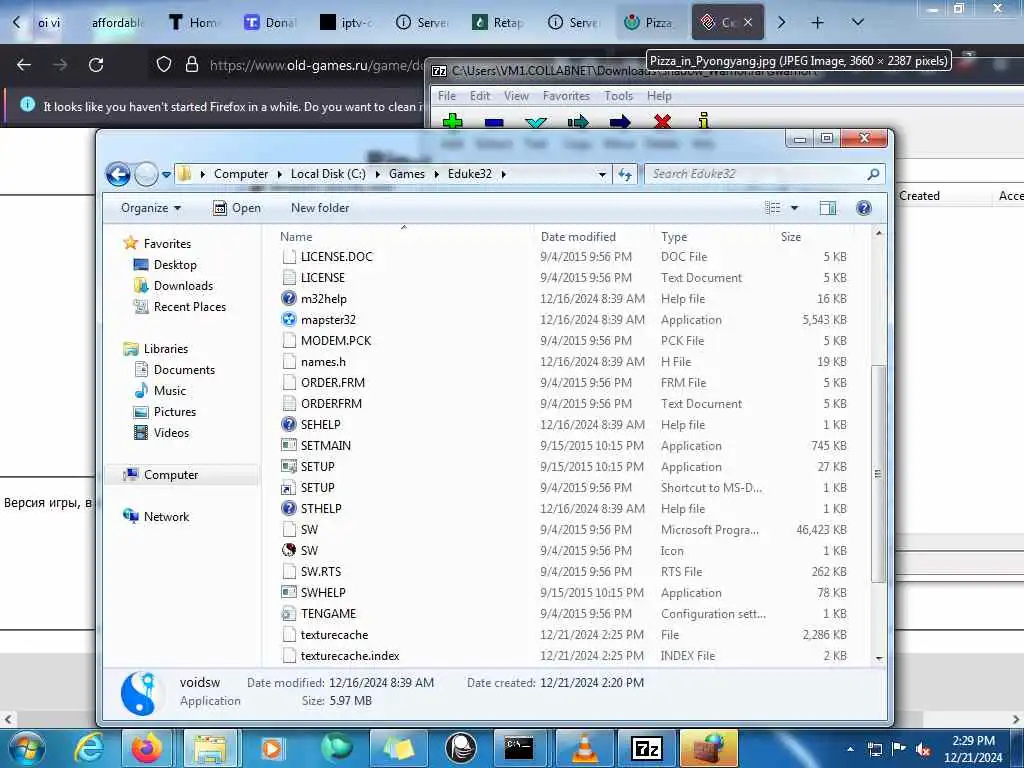Expand the arrow after Eduke32 breadcrumb
This screenshot has height=768, width=1024.
click(x=504, y=174)
